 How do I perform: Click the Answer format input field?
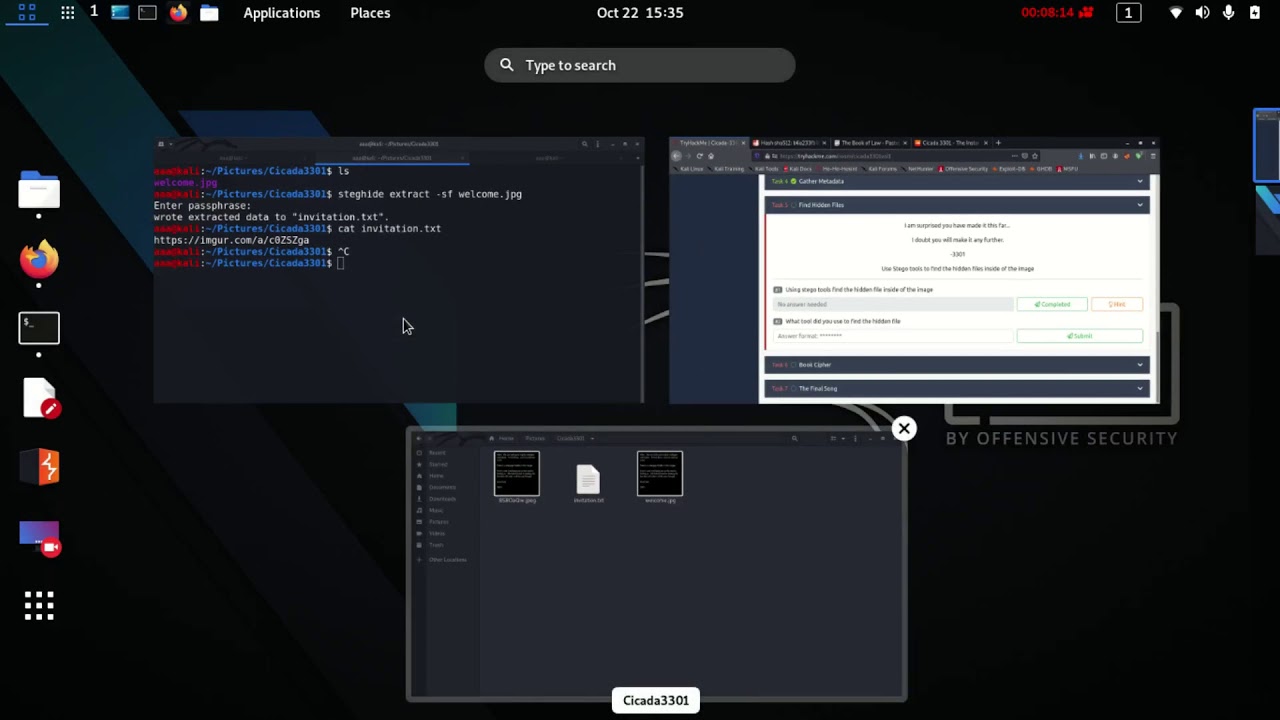pos(893,336)
